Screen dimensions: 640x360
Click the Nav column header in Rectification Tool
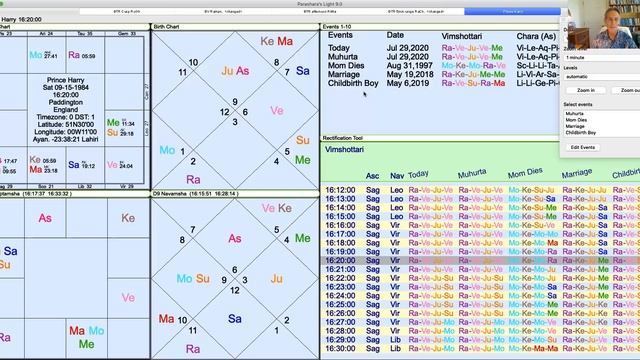pyautogui.click(x=397, y=176)
